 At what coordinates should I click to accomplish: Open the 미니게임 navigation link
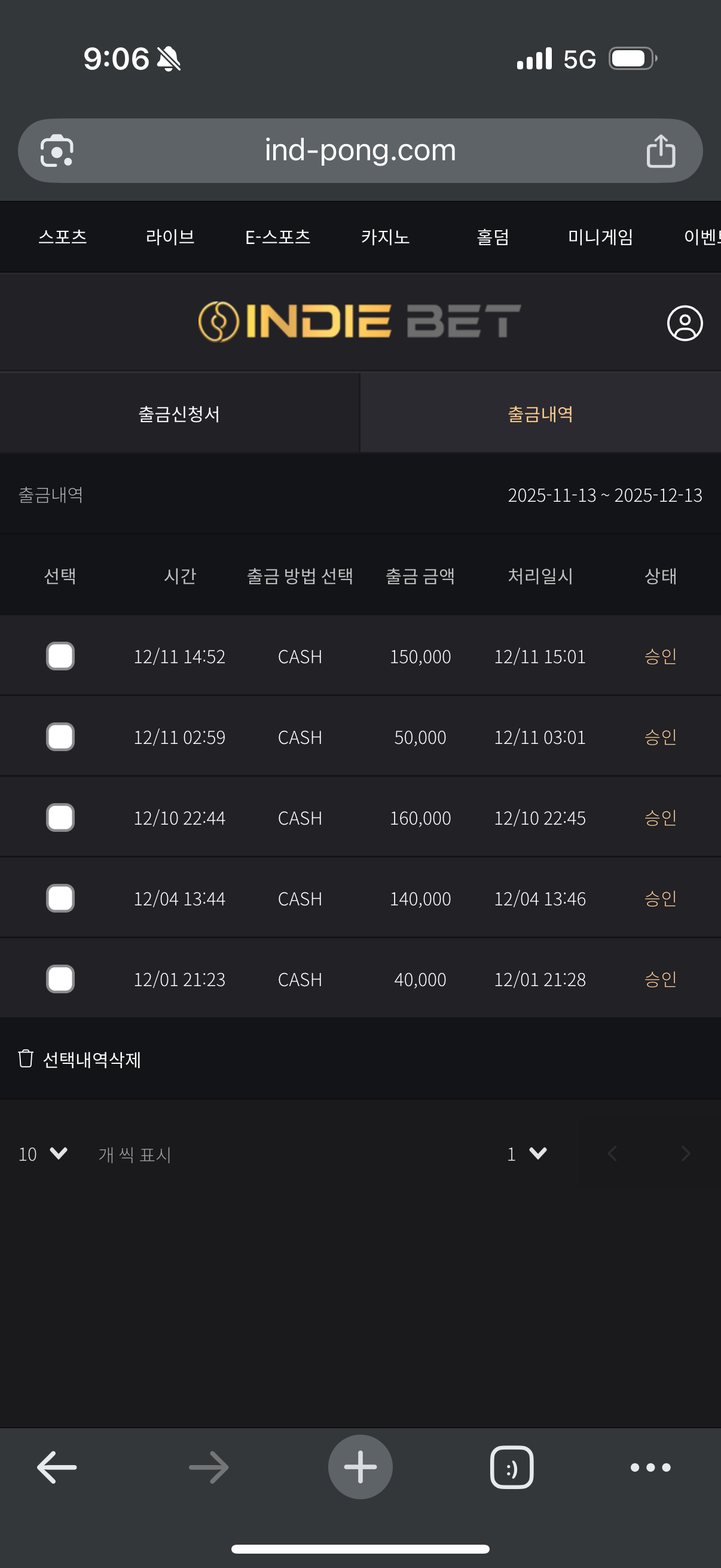coord(600,237)
